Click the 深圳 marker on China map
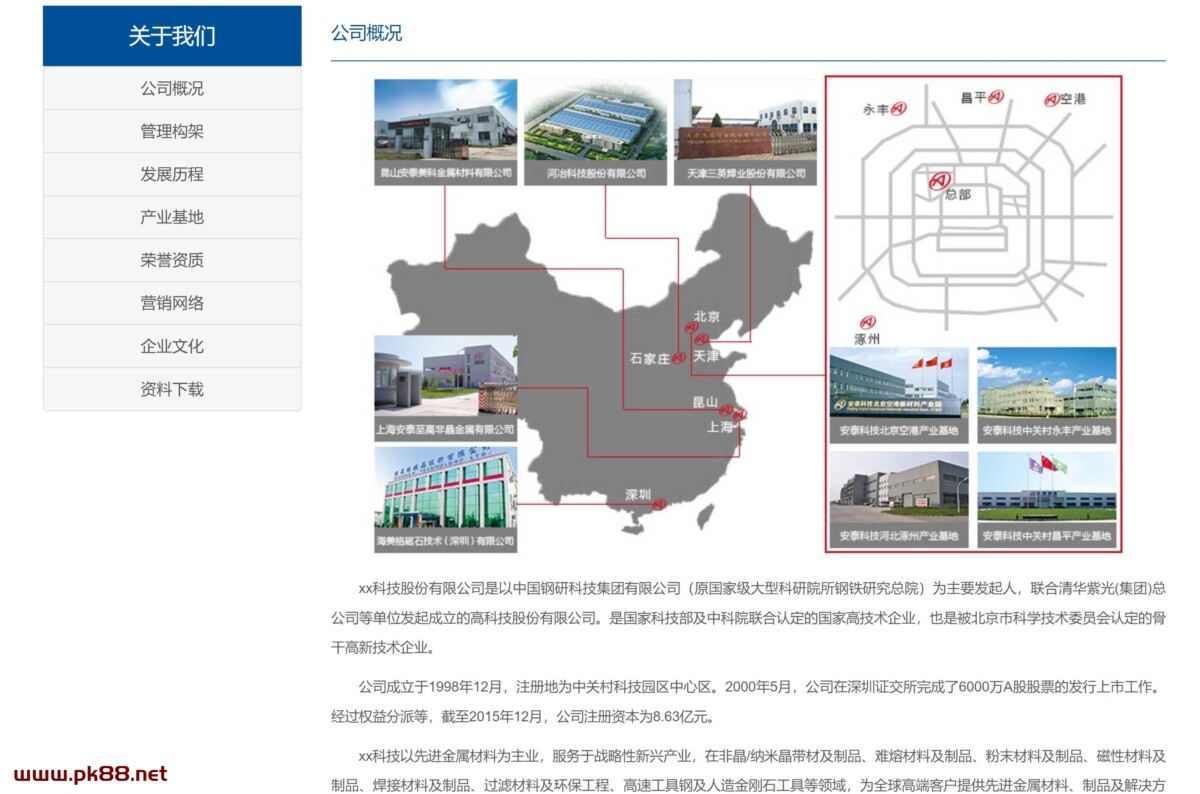The width and height of the screenshot is (1200, 794). (x=659, y=504)
